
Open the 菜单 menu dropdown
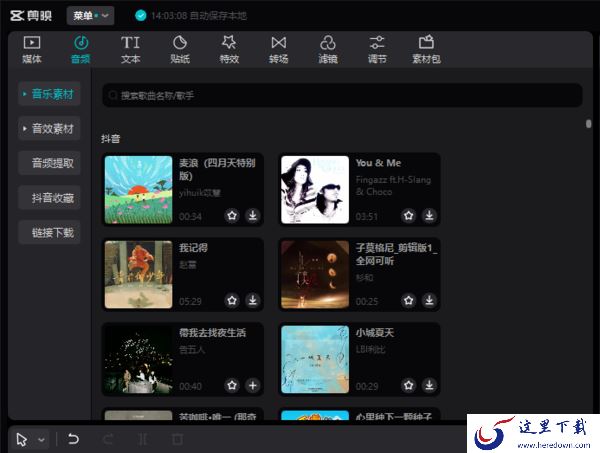click(x=90, y=16)
